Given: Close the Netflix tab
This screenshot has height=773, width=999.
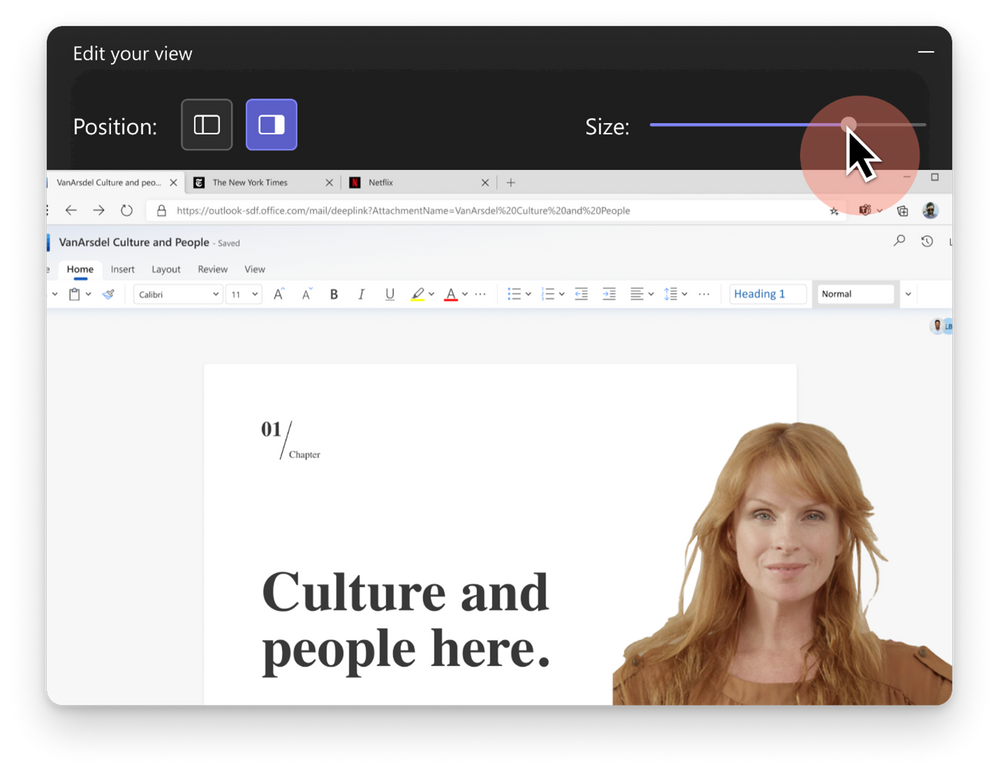Looking at the screenshot, I should click(x=485, y=183).
